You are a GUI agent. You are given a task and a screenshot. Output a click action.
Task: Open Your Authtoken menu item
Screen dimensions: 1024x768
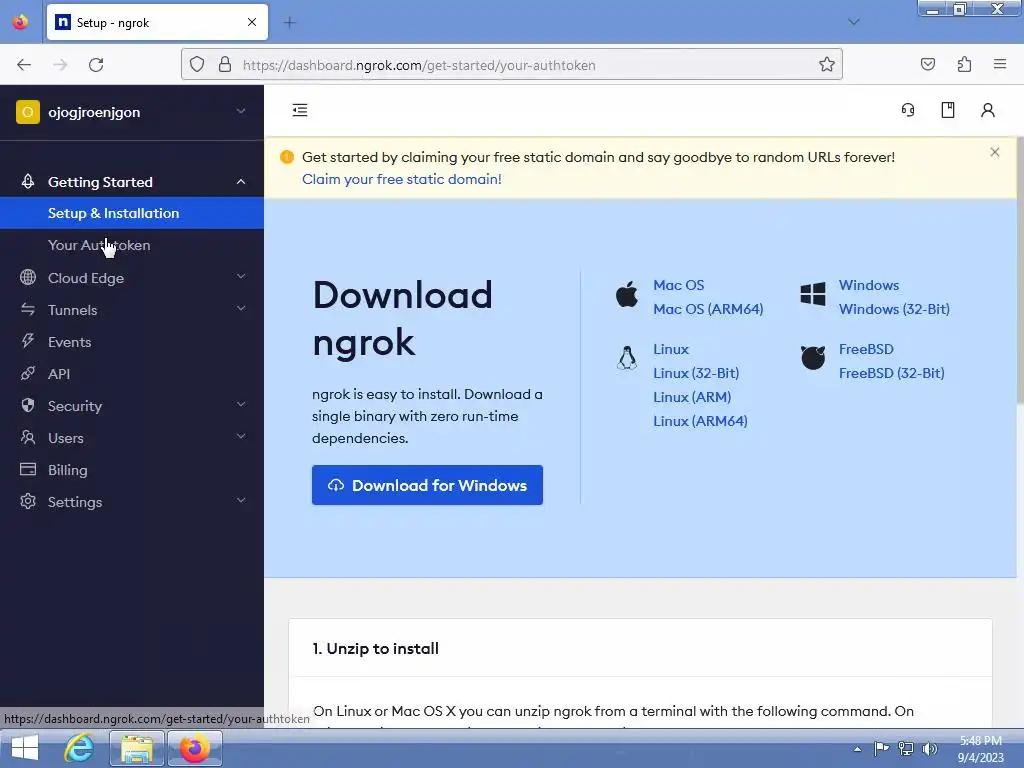(132, 245)
